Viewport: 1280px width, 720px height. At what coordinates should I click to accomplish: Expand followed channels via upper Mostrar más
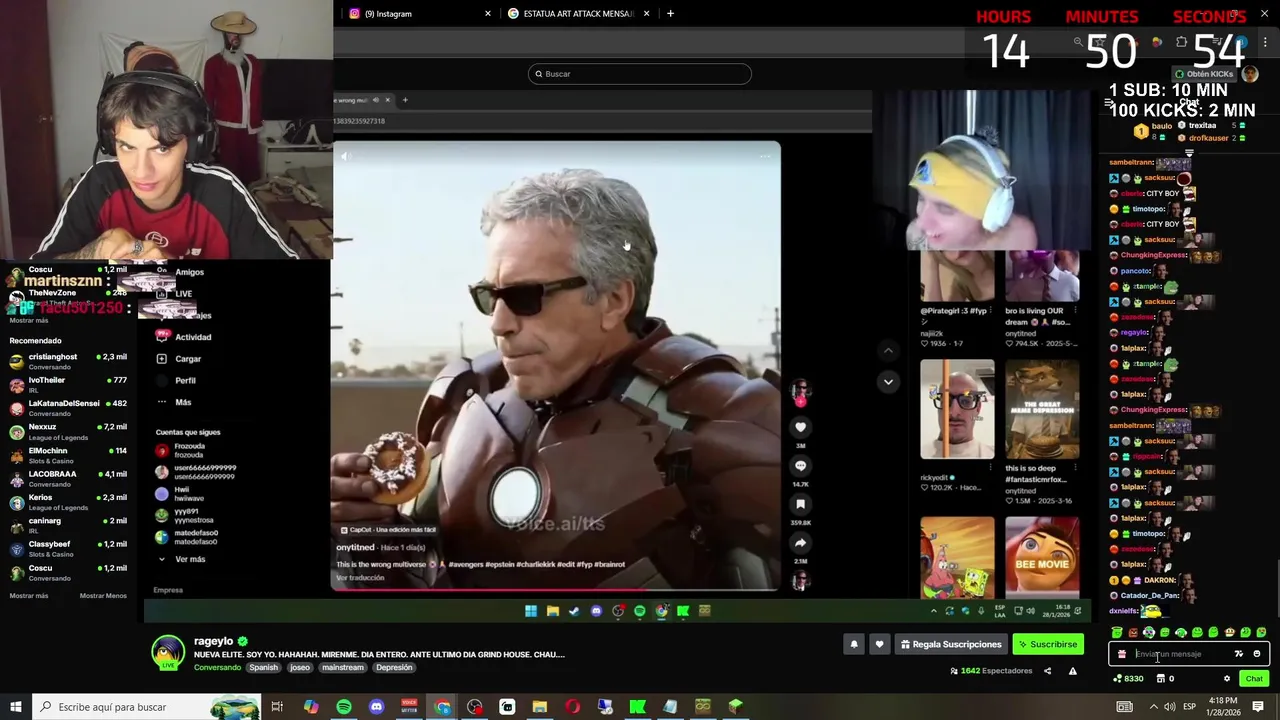(x=28, y=320)
